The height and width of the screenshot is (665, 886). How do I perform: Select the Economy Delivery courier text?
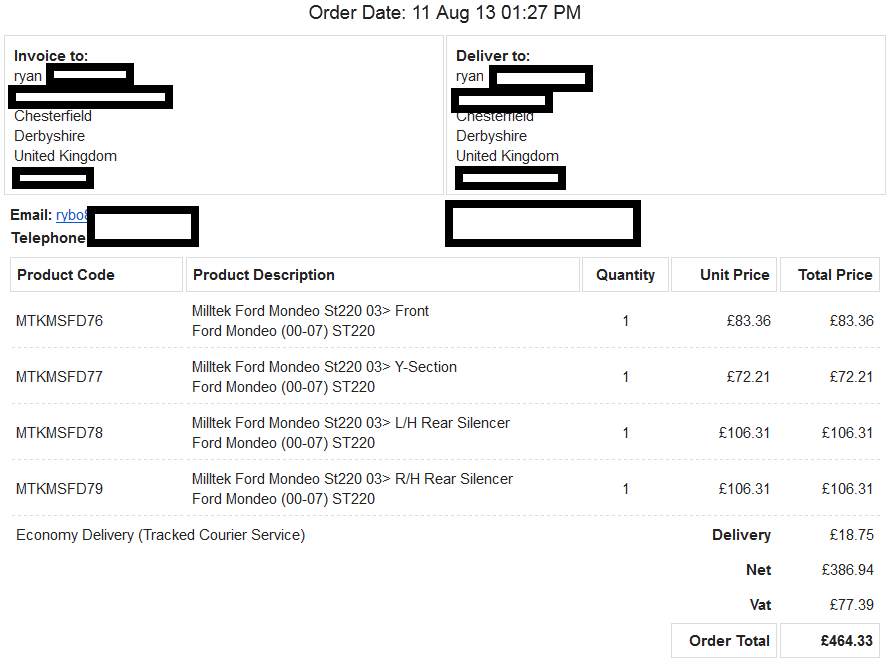tap(160, 535)
